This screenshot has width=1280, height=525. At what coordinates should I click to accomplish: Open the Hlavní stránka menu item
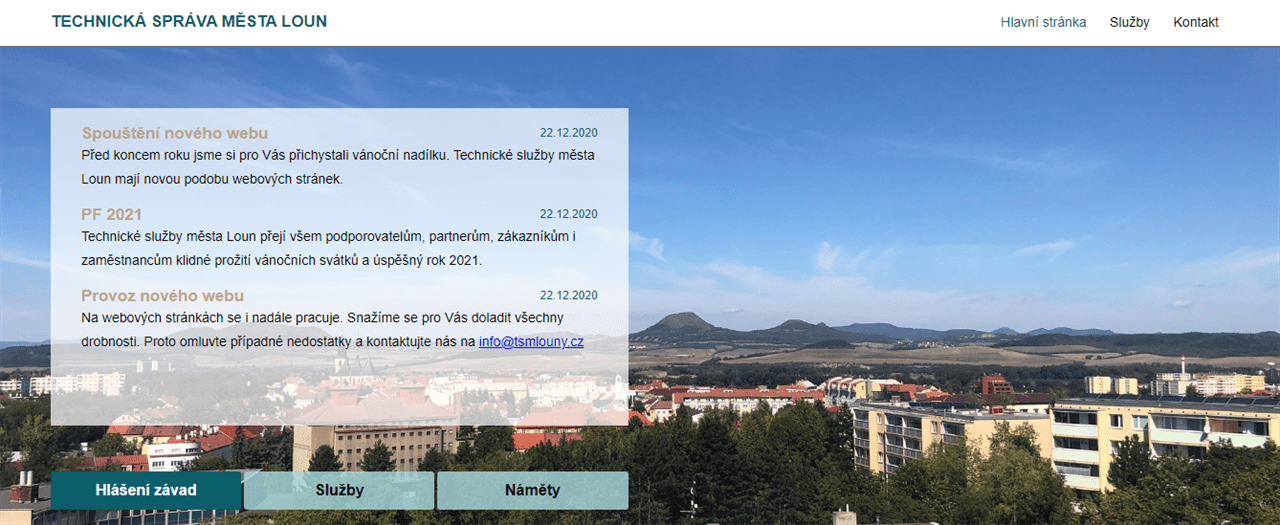click(x=1043, y=22)
